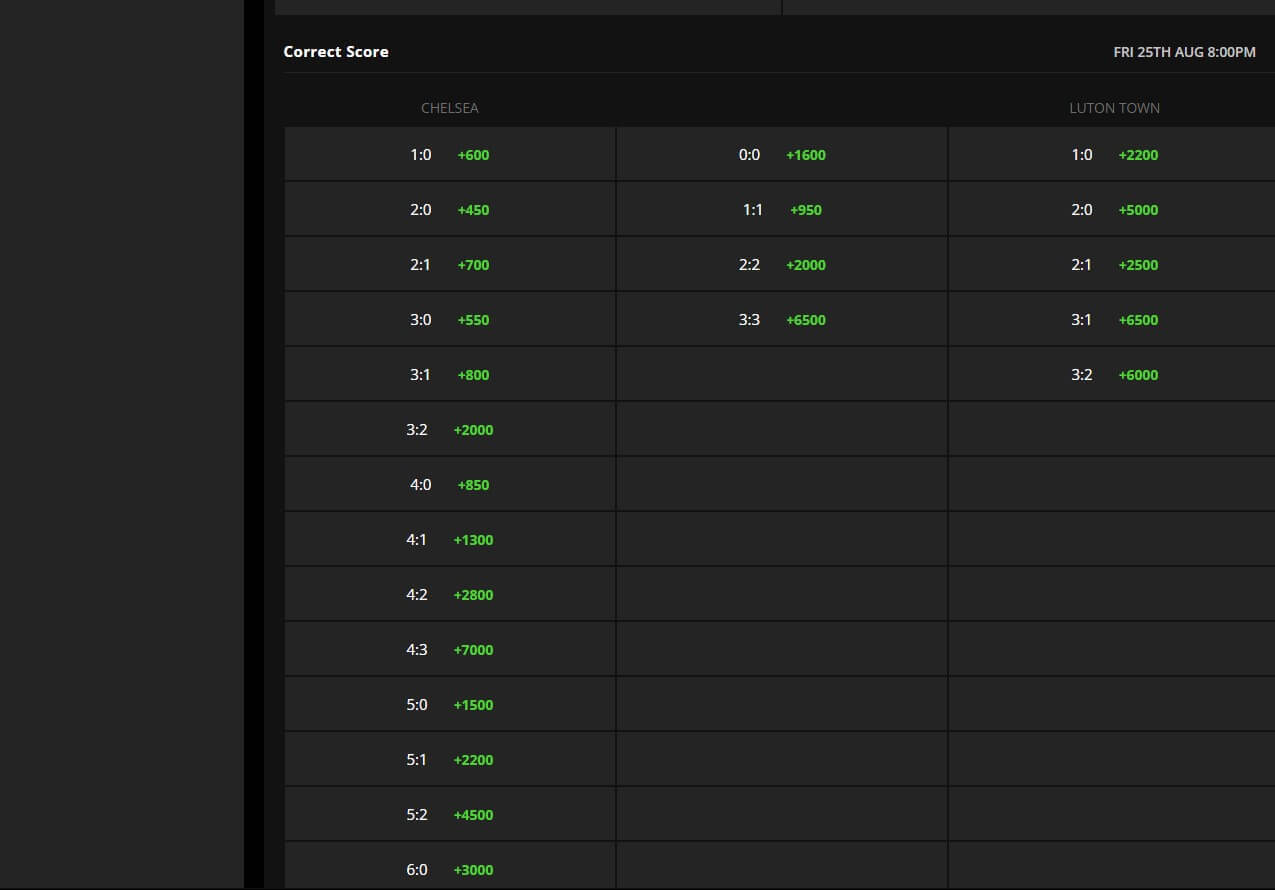Bet on Chelsea 3:2 at +2000
The width and height of the screenshot is (1275, 890).
coord(450,430)
